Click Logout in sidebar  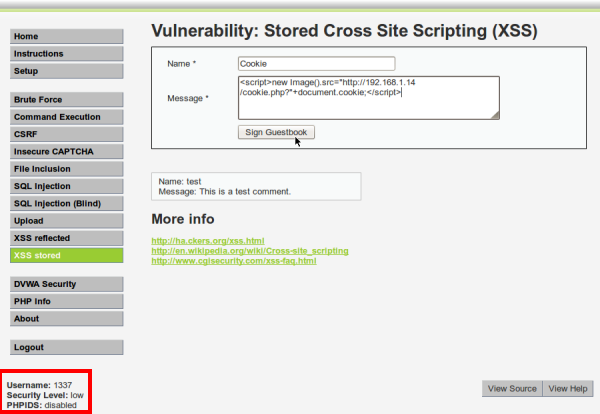click(67, 347)
